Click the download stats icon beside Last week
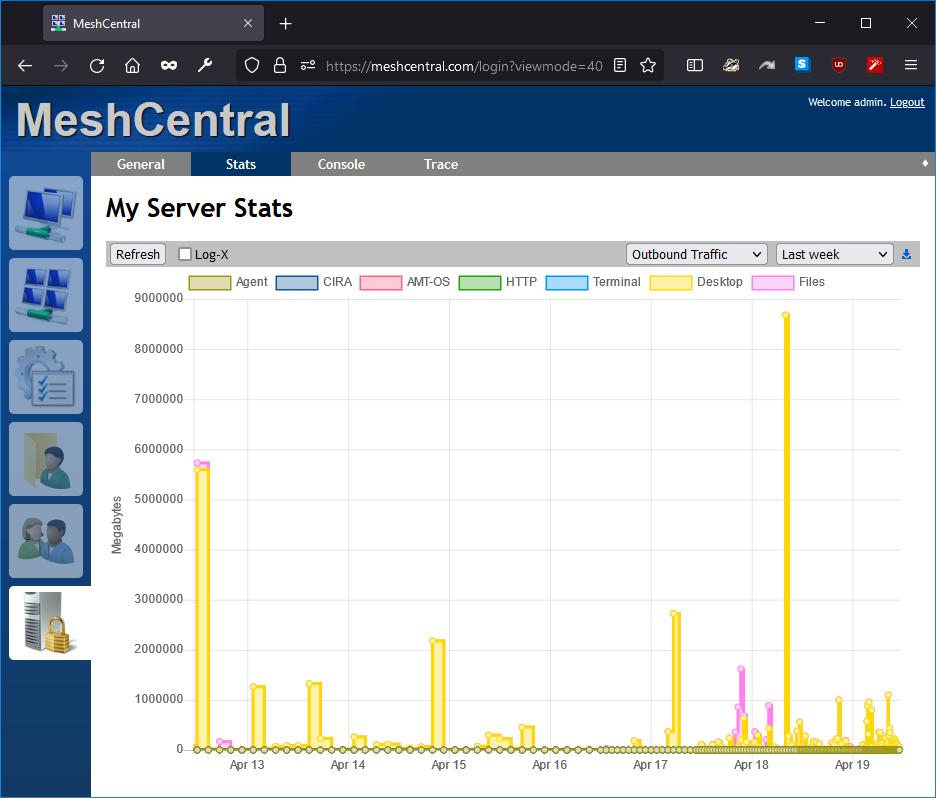The image size is (936, 798). (906, 254)
